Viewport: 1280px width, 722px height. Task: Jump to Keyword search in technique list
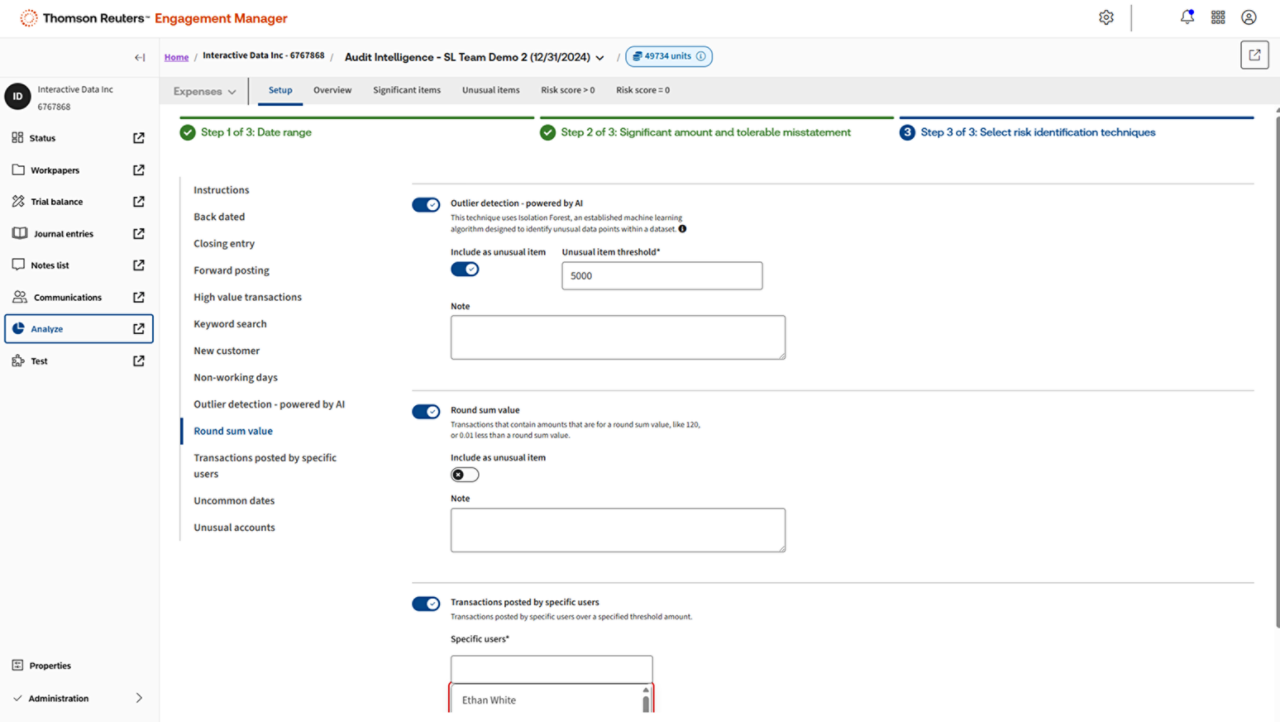tap(230, 324)
